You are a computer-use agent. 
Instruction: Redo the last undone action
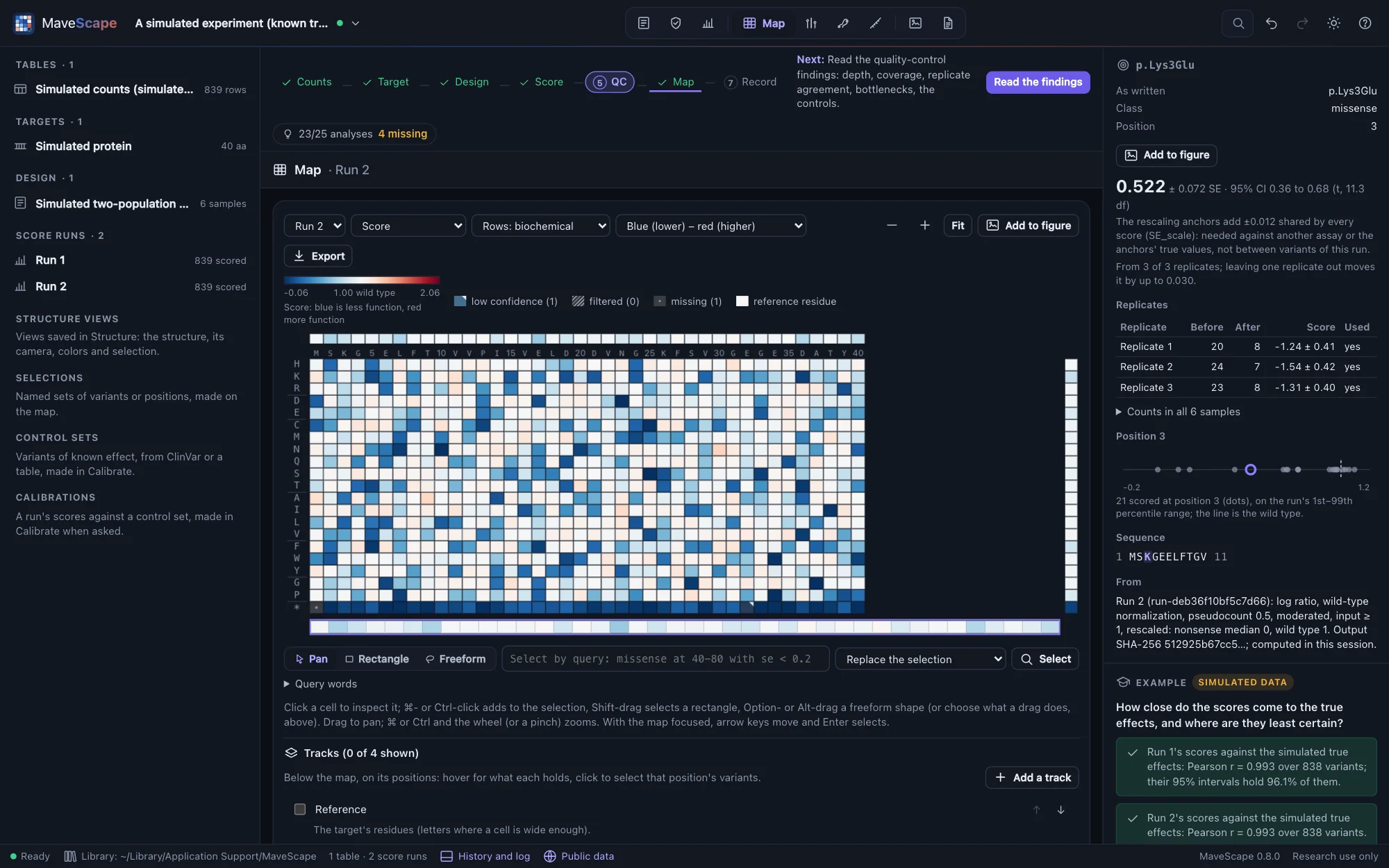click(x=1302, y=23)
